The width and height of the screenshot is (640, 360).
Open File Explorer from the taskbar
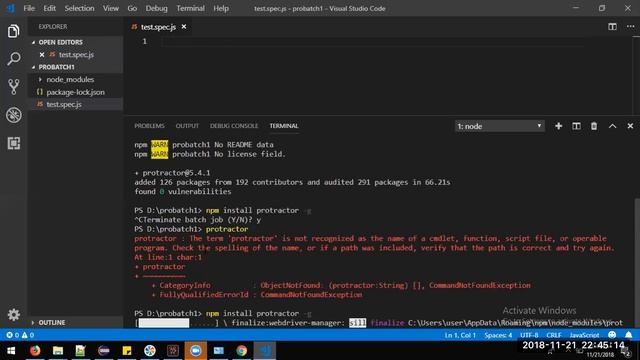coord(58,351)
